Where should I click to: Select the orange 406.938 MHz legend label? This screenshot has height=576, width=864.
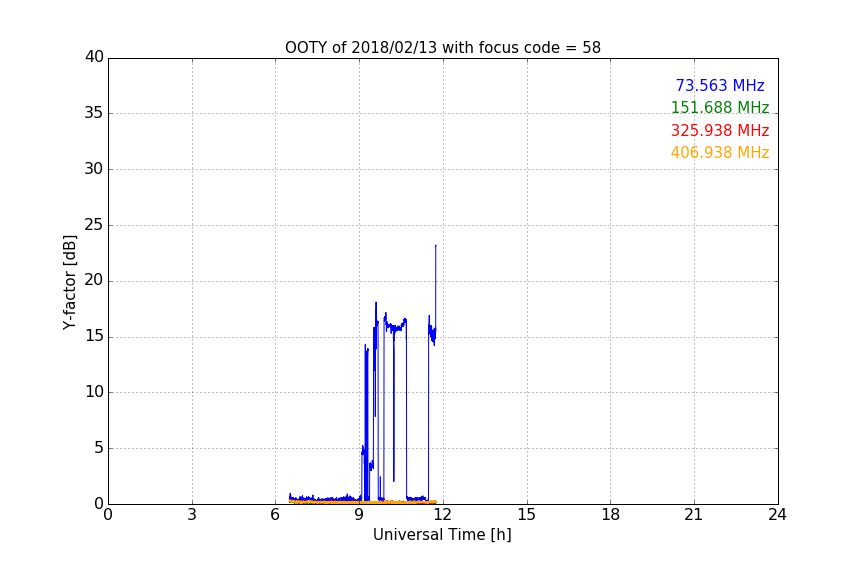pyautogui.click(x=720, y=153)
